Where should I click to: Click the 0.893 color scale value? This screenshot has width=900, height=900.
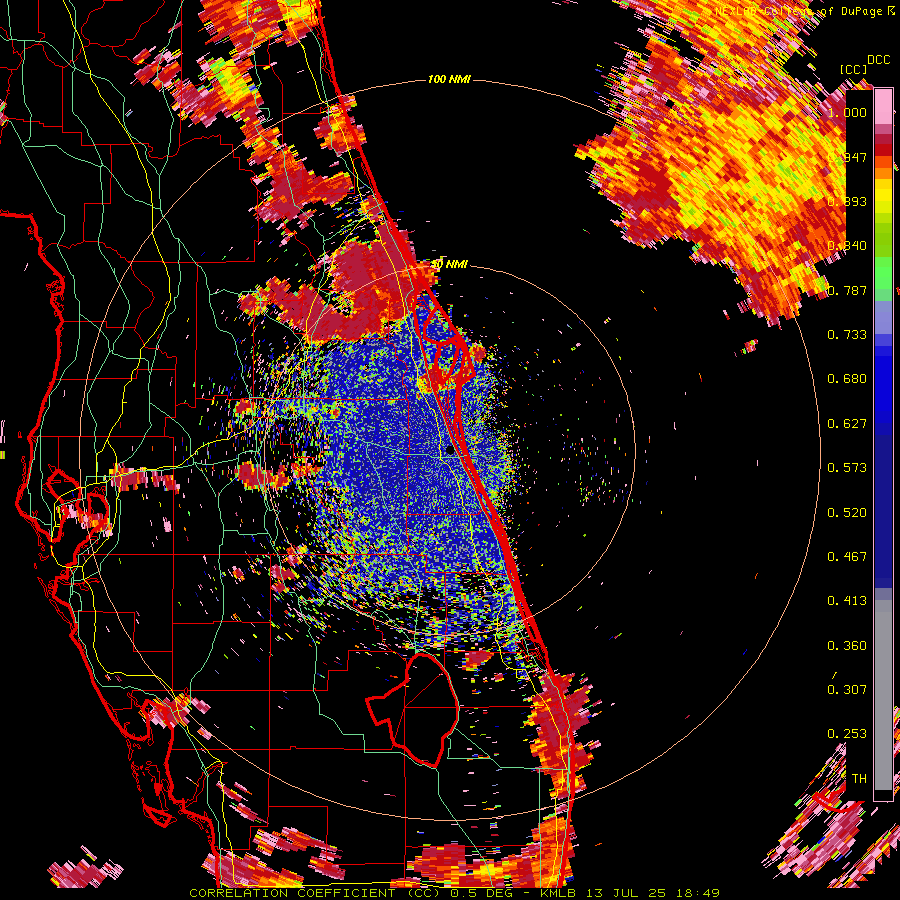click(847, 201)
